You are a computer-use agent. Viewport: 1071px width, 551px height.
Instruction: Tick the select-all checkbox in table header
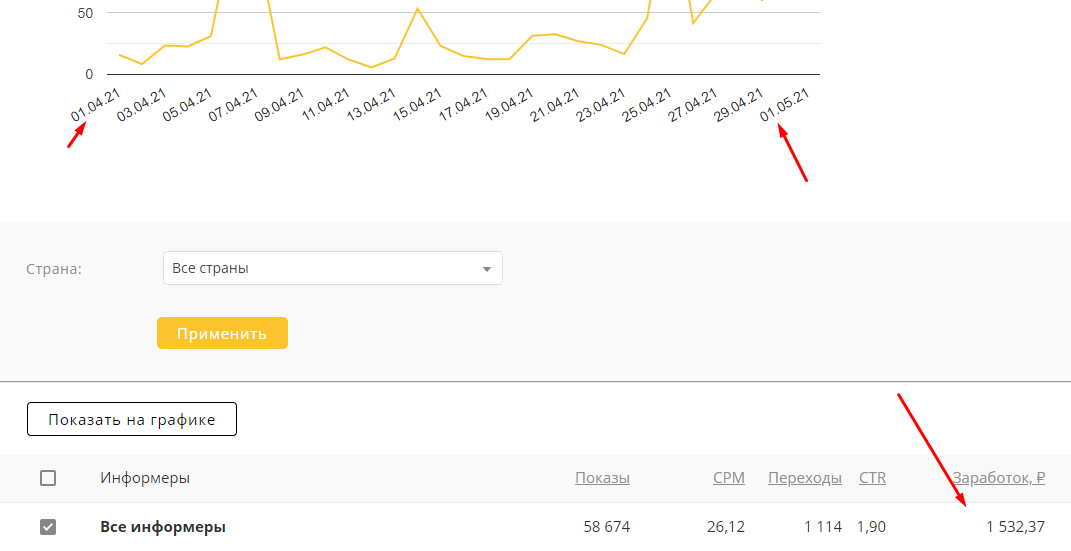click(x=48, y=478)
